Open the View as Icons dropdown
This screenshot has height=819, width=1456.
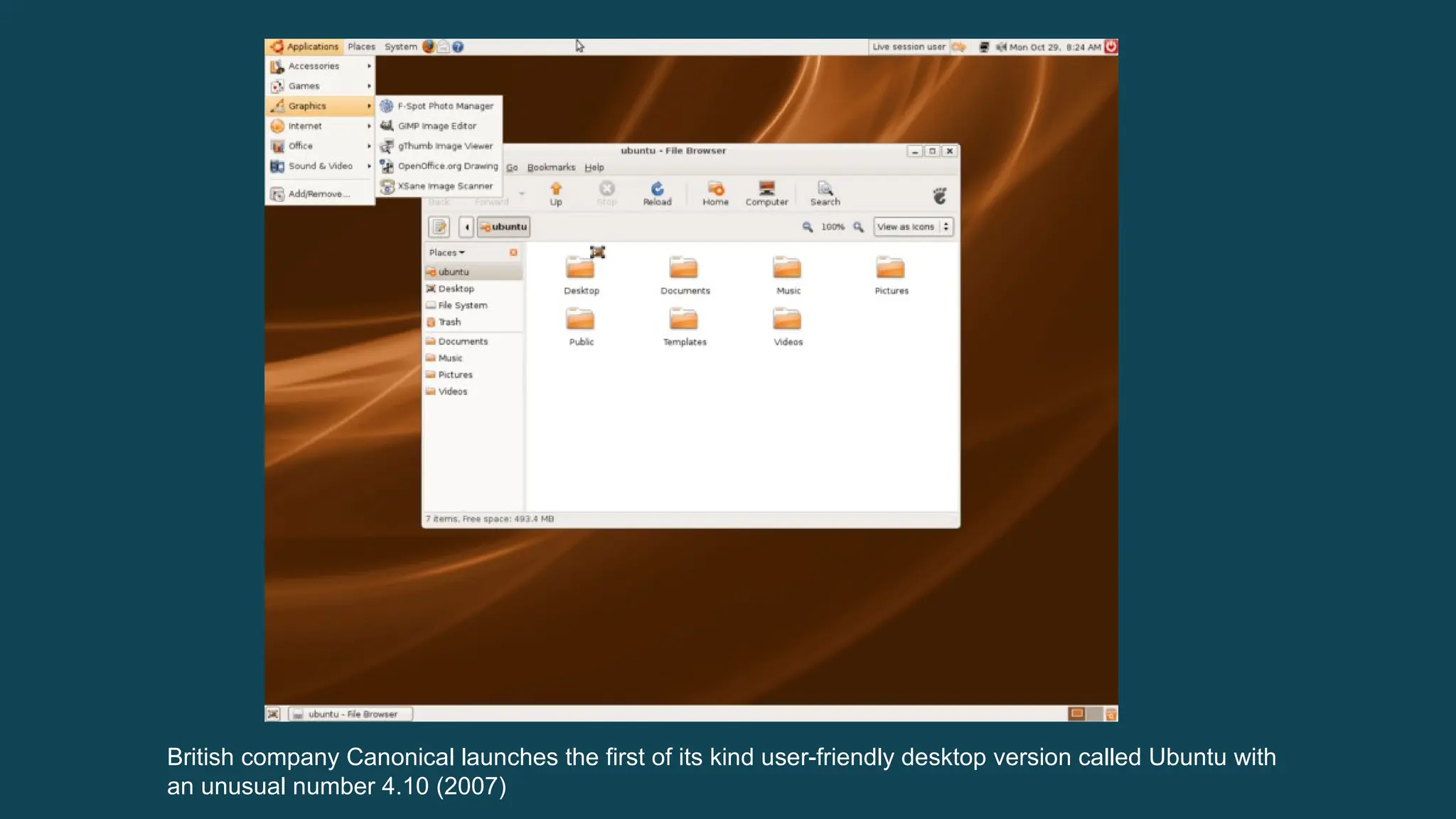[913, 227]
